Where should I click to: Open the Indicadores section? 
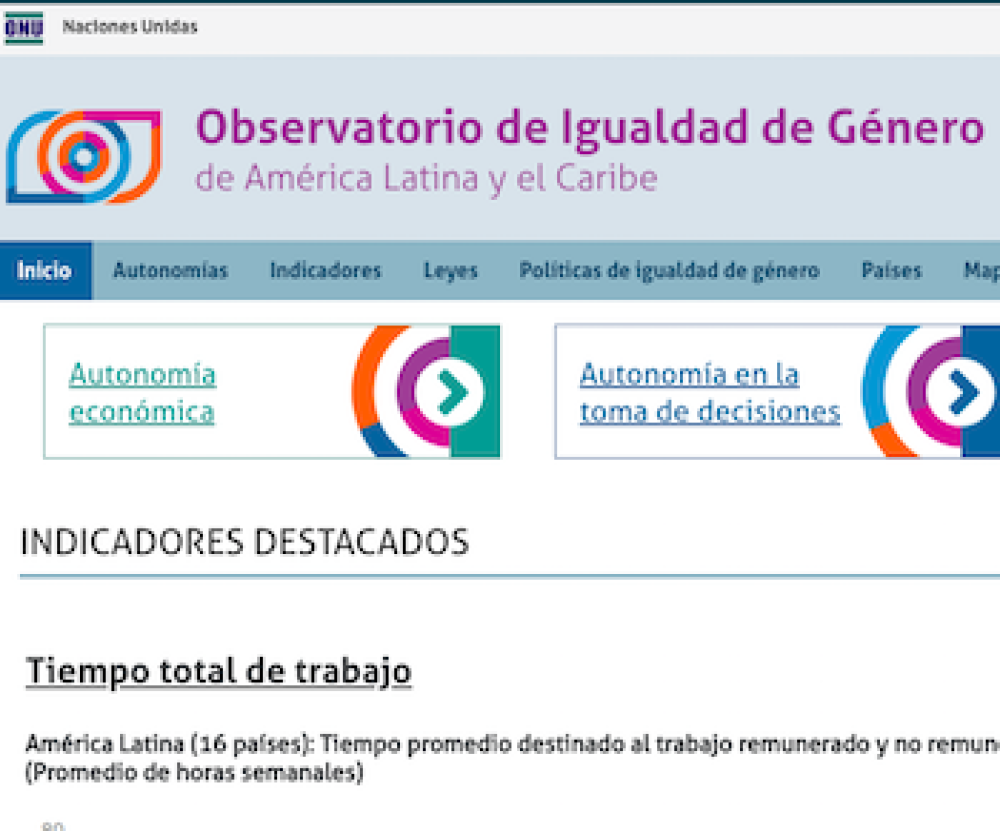326,270
